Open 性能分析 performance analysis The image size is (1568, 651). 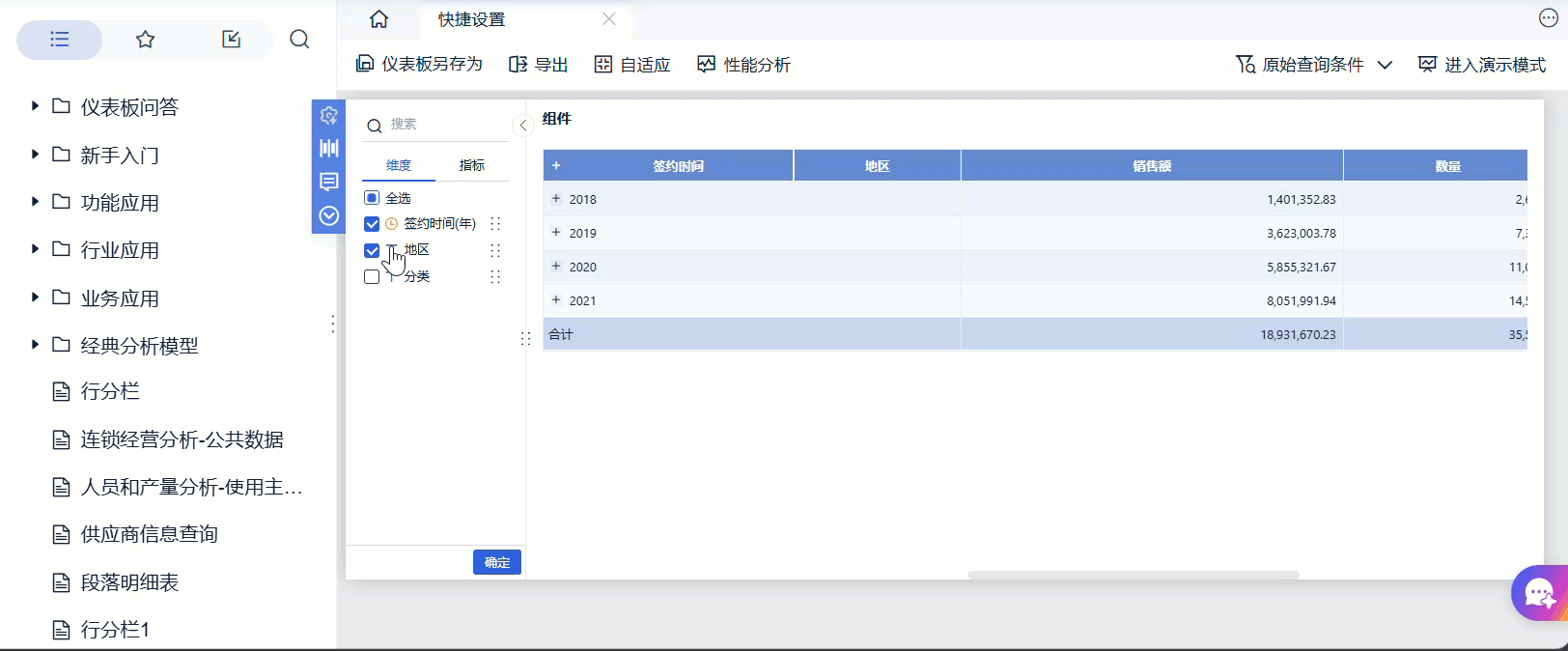744,65
